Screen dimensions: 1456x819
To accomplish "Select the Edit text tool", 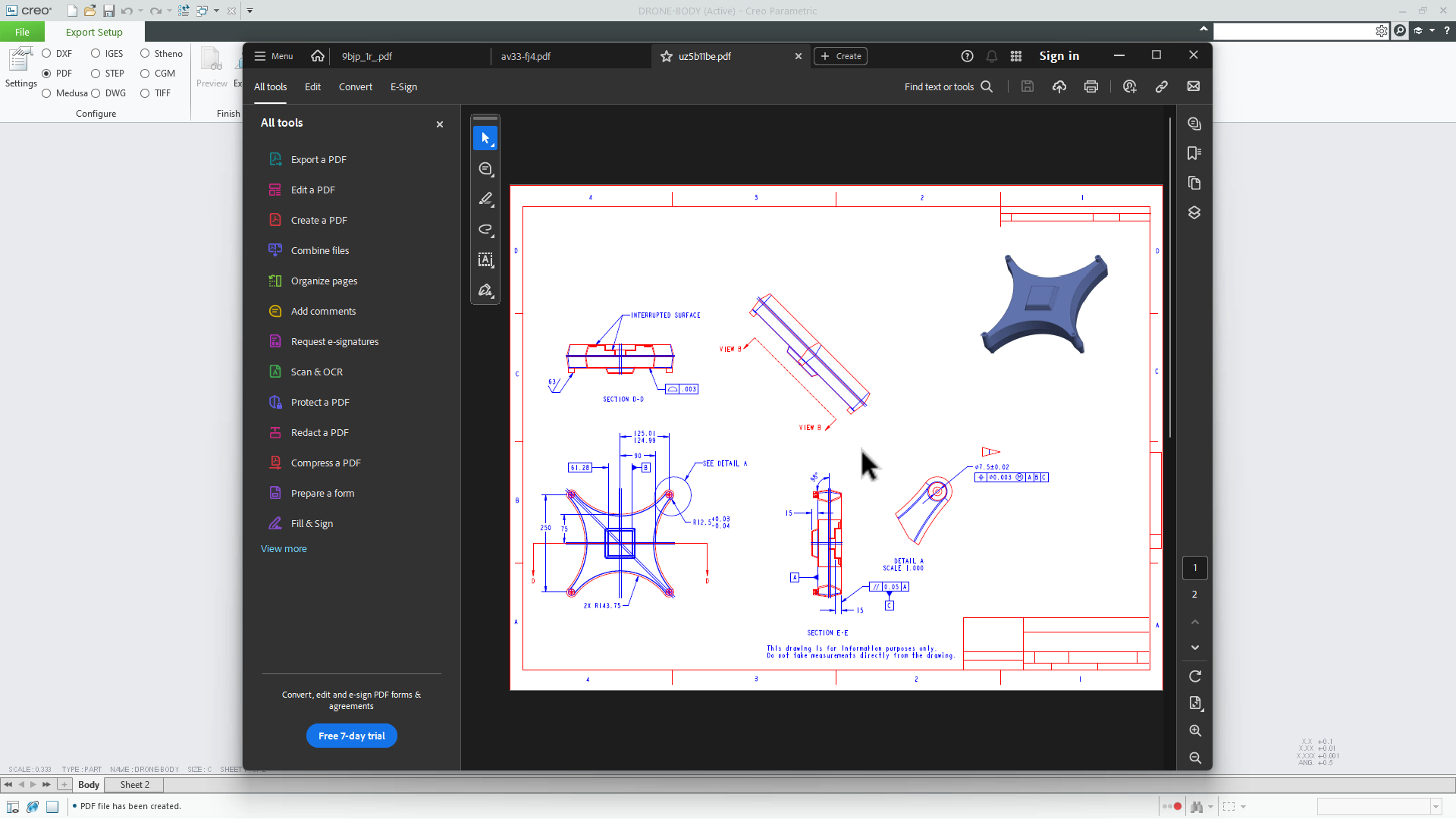I will (x=485, y=260).
